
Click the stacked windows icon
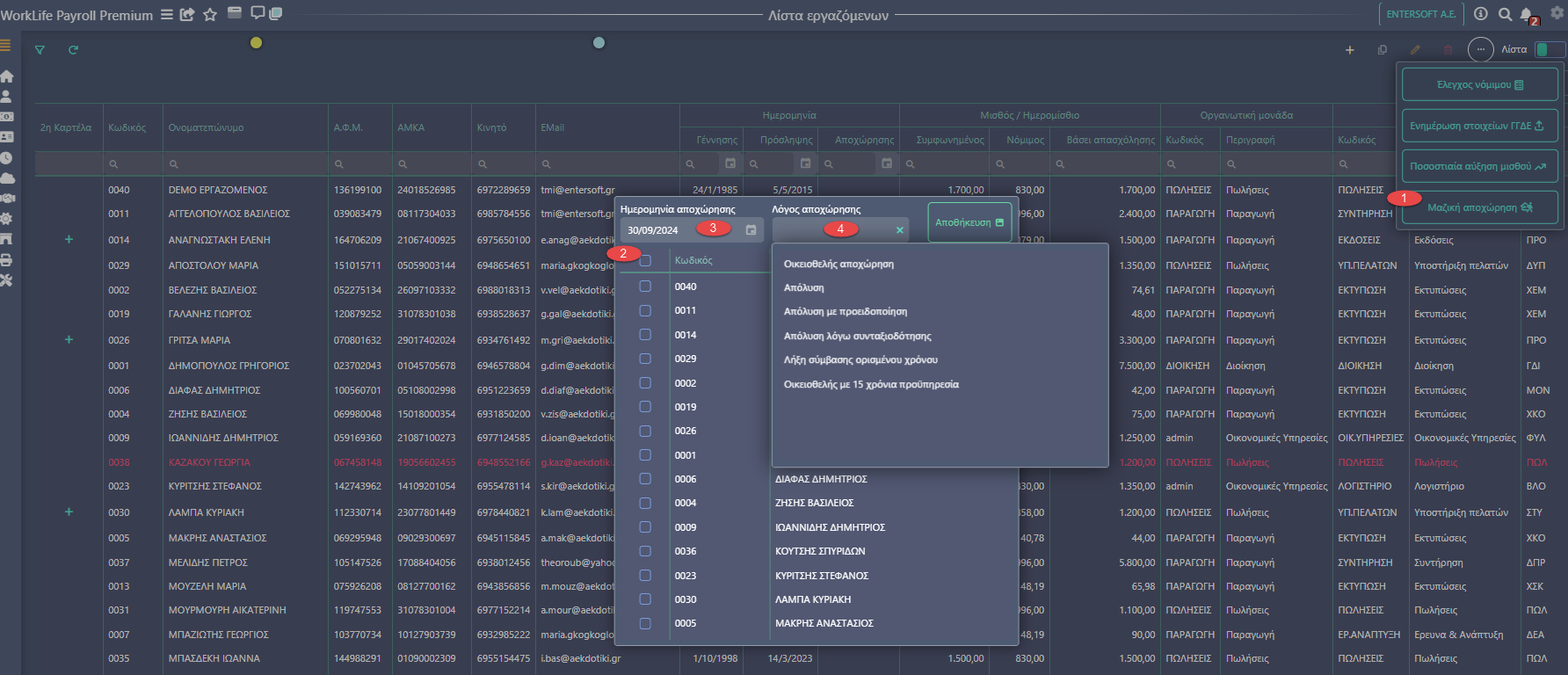point(275,13)
